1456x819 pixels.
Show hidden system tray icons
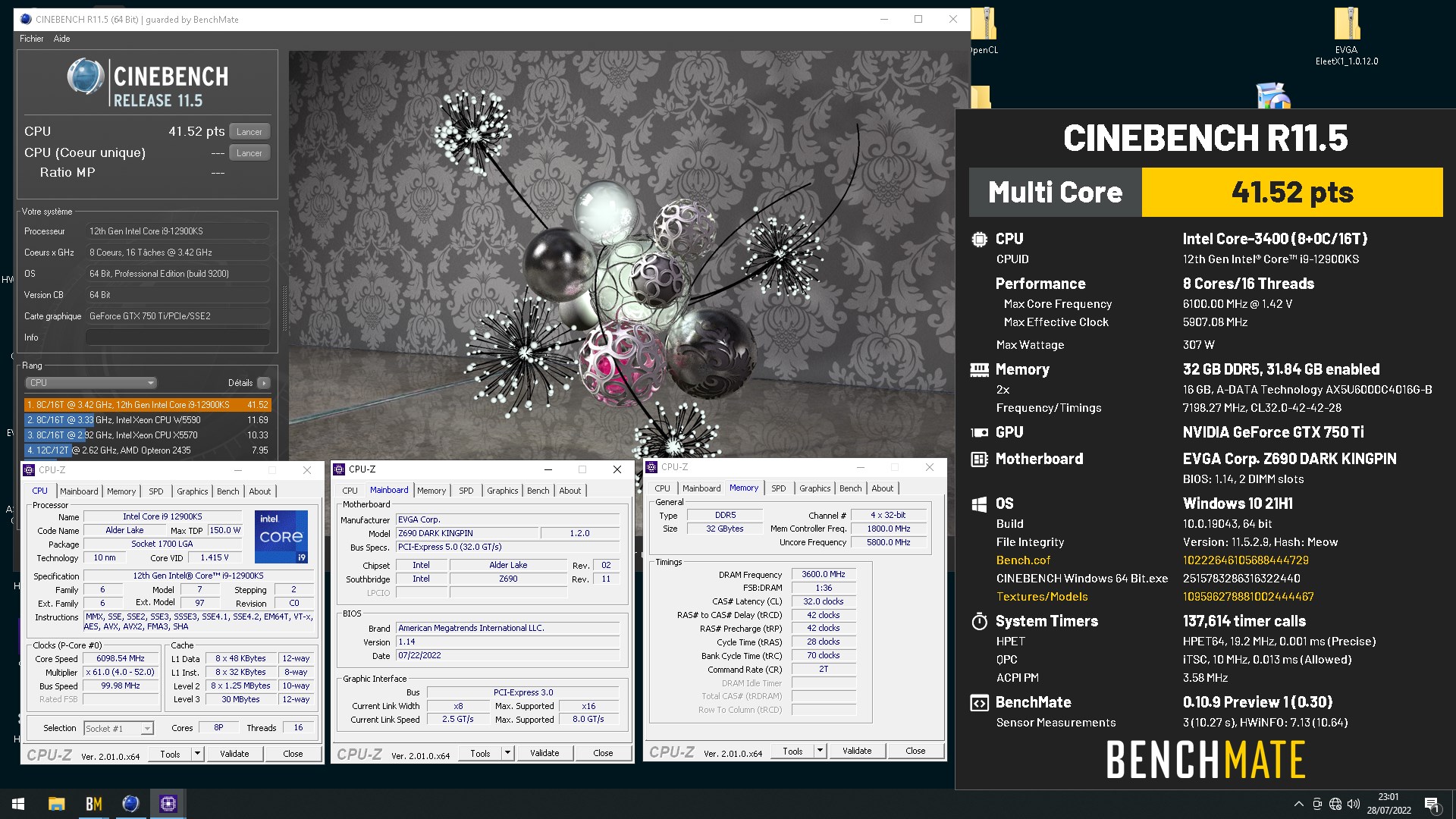point(1298,804)
